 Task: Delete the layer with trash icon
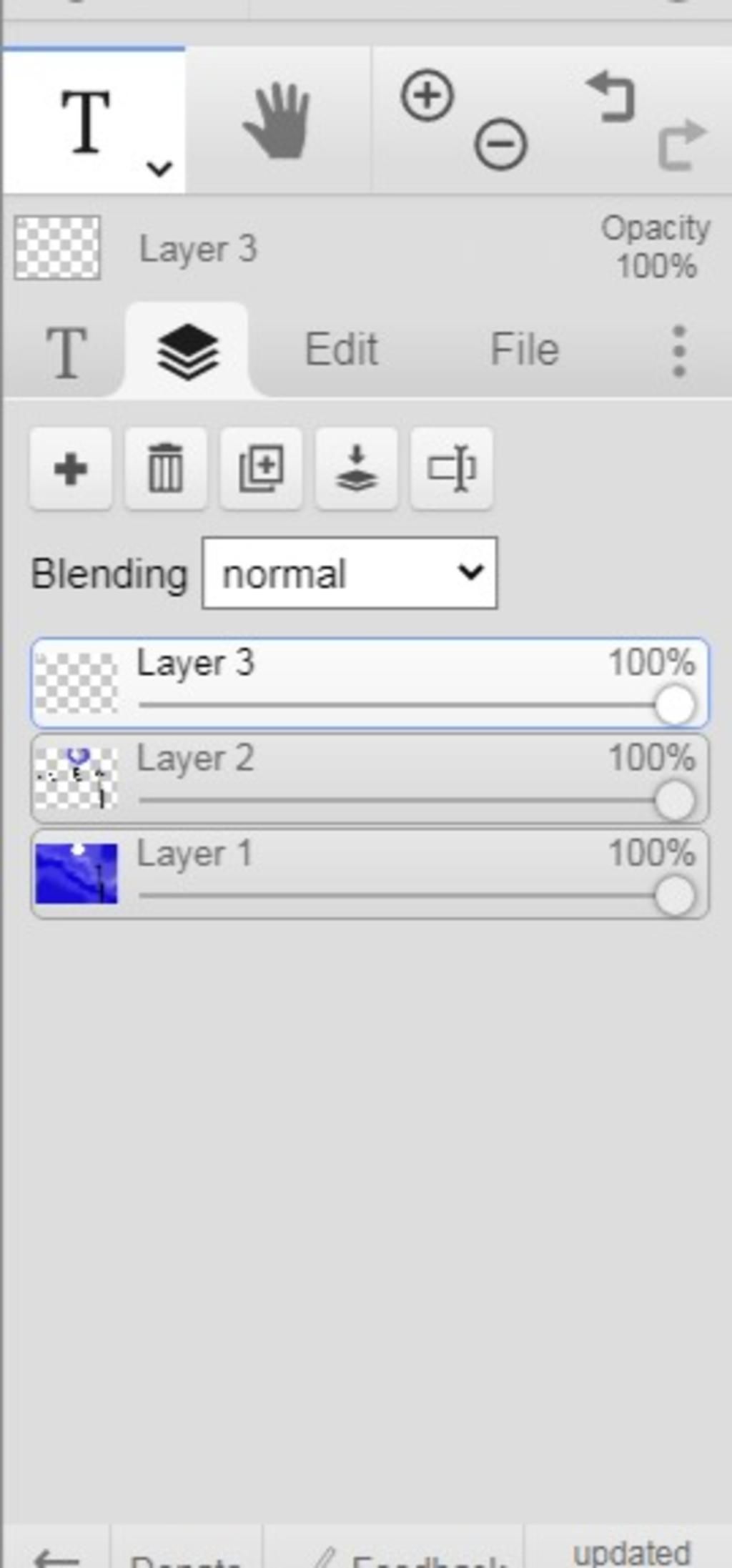pos(166,469)
